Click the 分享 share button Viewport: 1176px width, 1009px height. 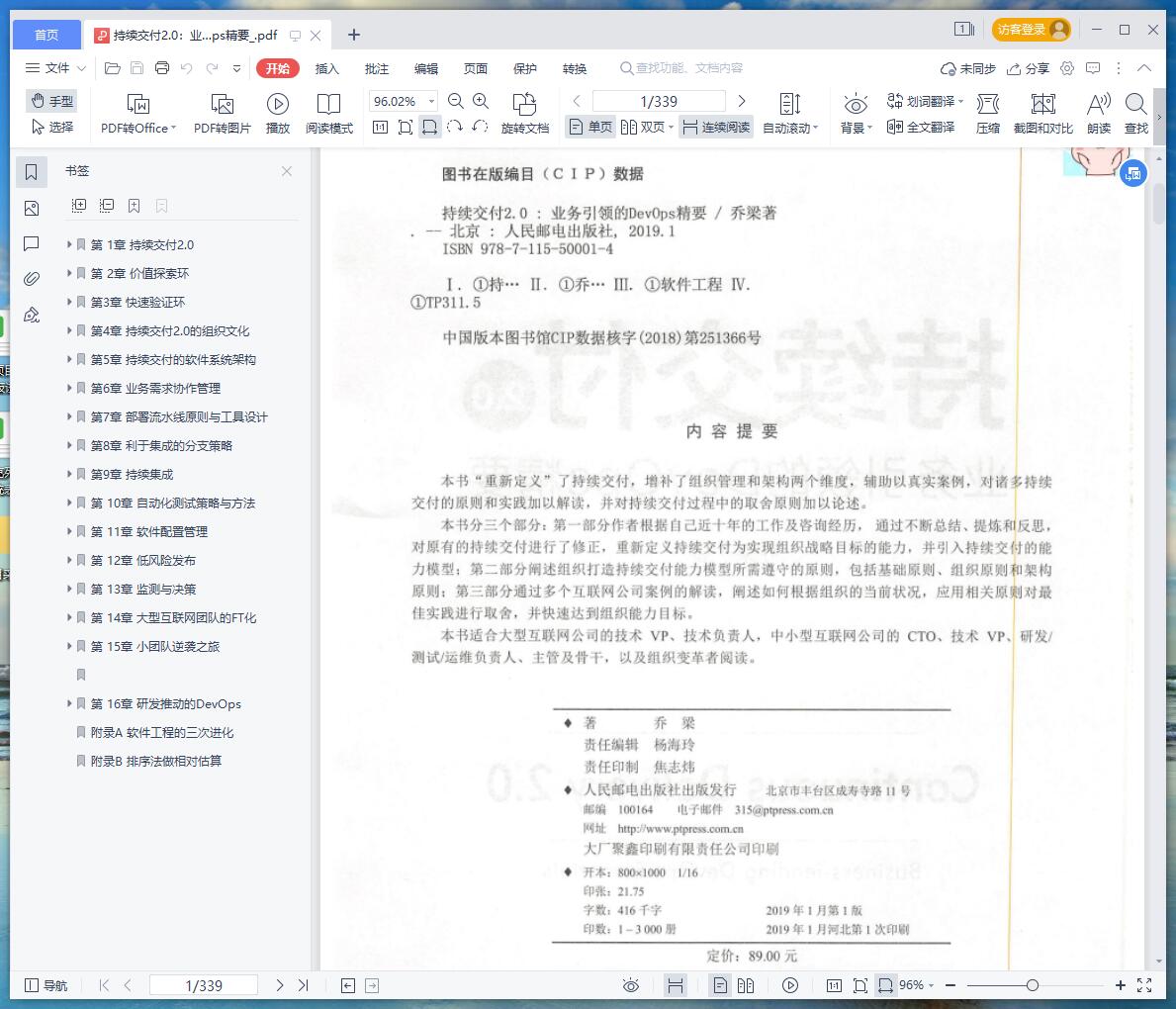pyautogui.click(x=1028, y=69)
